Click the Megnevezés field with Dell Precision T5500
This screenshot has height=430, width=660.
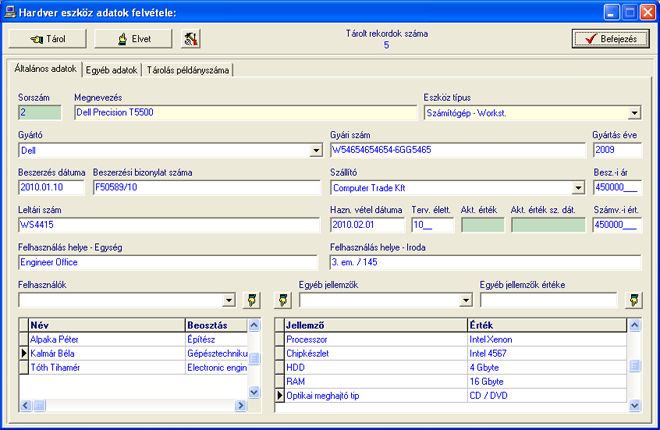[245, 113]
